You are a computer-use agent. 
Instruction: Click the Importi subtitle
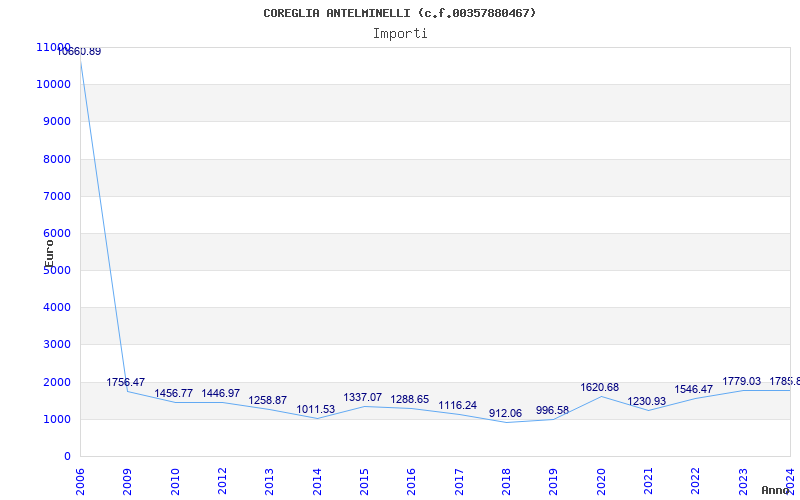coord(400,34)
